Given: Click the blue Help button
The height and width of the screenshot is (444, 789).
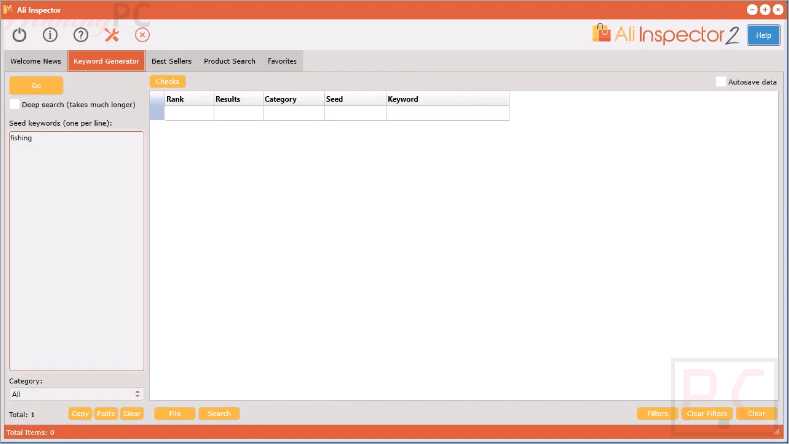Looking at the screenshot, I should 763,35.
